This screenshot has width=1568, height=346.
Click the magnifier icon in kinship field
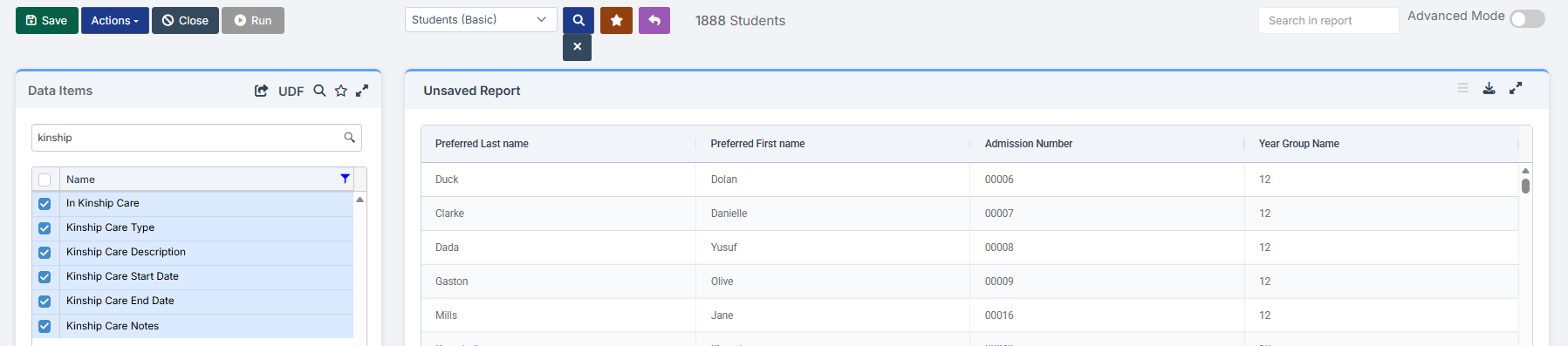pos(350,138)
